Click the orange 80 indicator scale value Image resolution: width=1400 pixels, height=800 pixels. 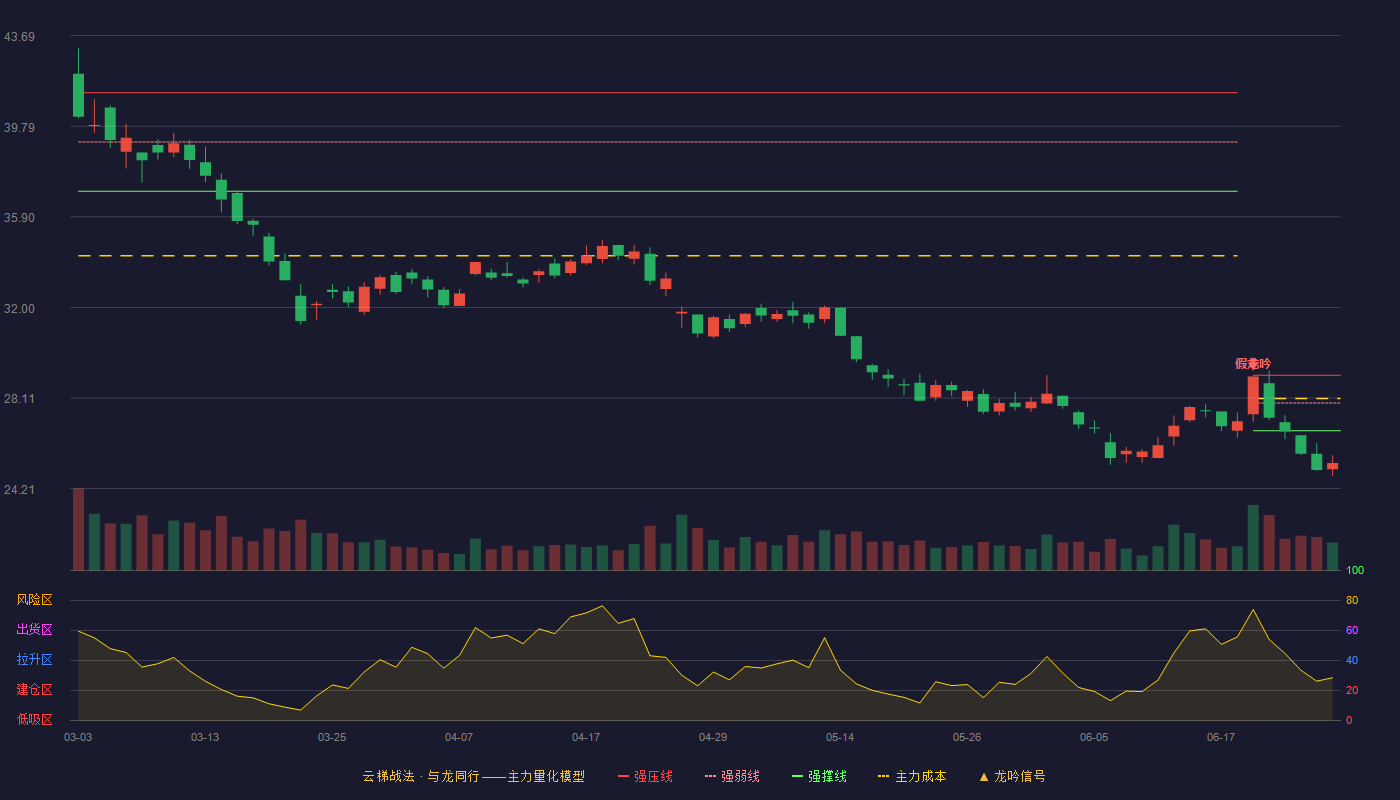point(1351,600)
